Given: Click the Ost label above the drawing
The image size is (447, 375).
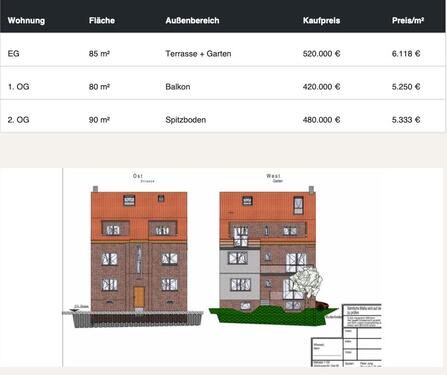Looking at the screenshot, I should 138,176.
